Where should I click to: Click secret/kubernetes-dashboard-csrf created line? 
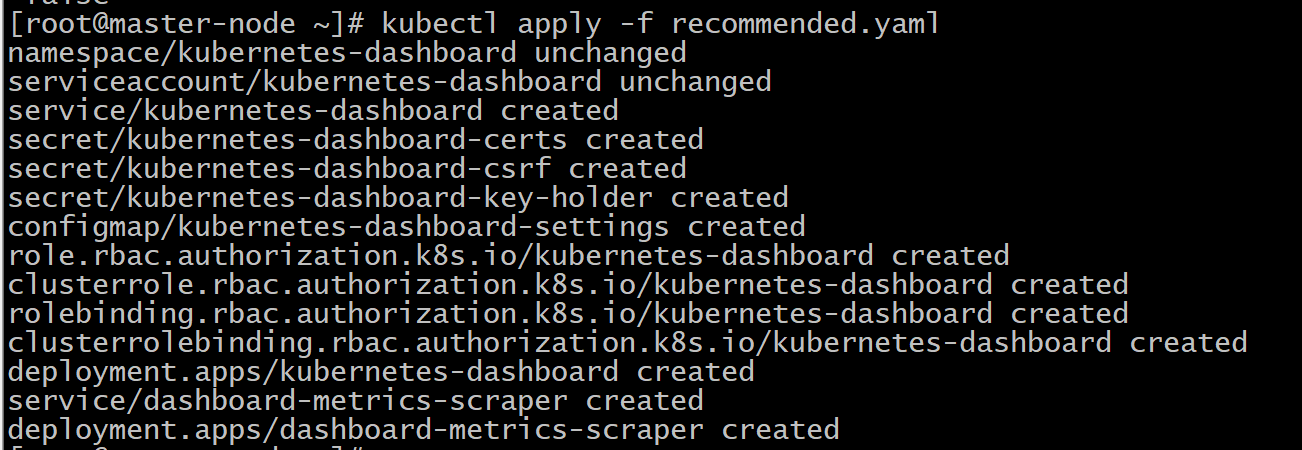[x=347, y=168]
